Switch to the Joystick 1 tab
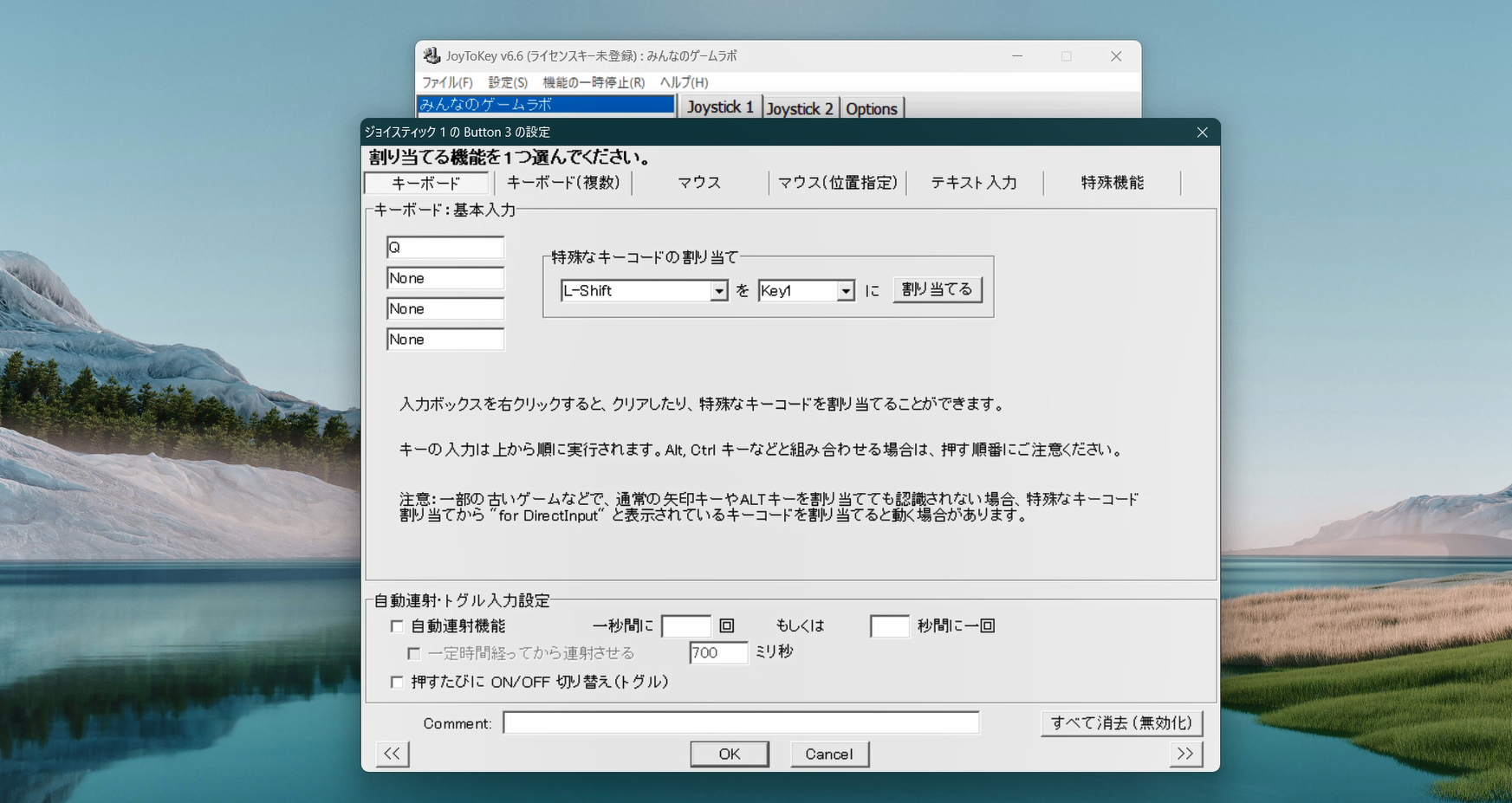Viewport: 1512px width, 803px height. pos(720,107)
